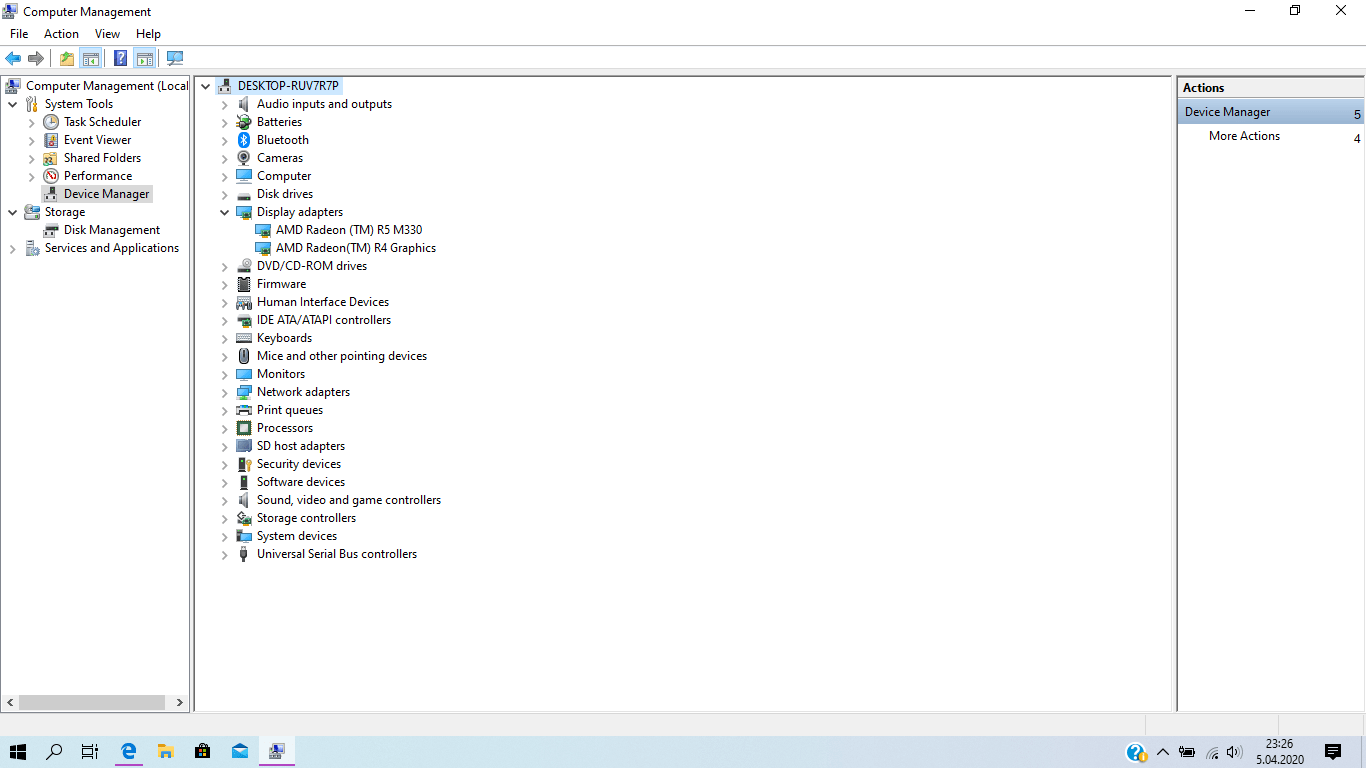This screenshot has width=1366, height=768.
Task: Expand the Bluetooth category
Action: click(225, 140)
